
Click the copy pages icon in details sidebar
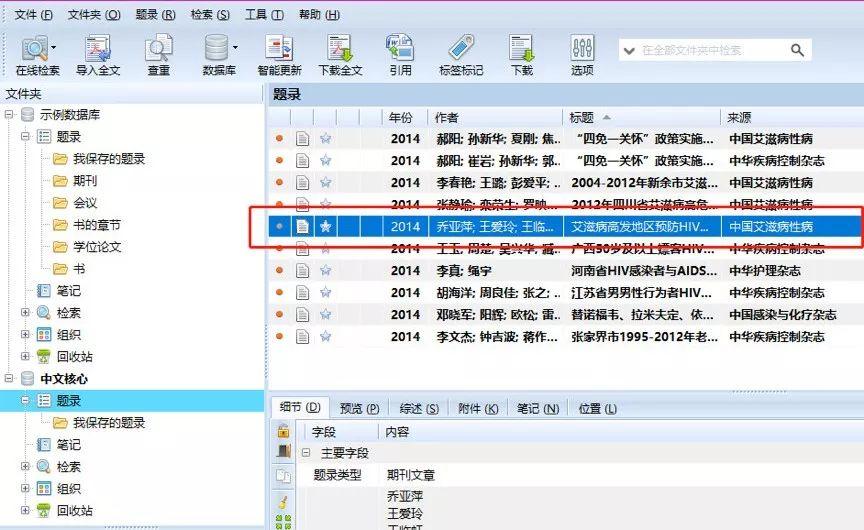[x=283, y=475]
